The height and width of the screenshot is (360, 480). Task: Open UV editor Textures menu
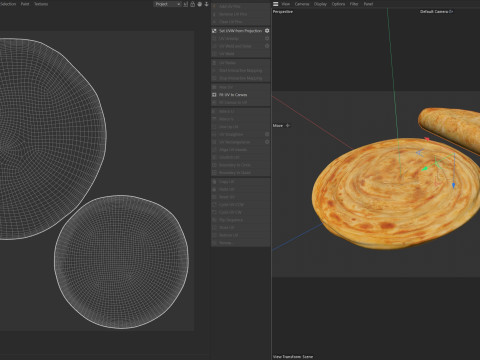coord(41,4)
